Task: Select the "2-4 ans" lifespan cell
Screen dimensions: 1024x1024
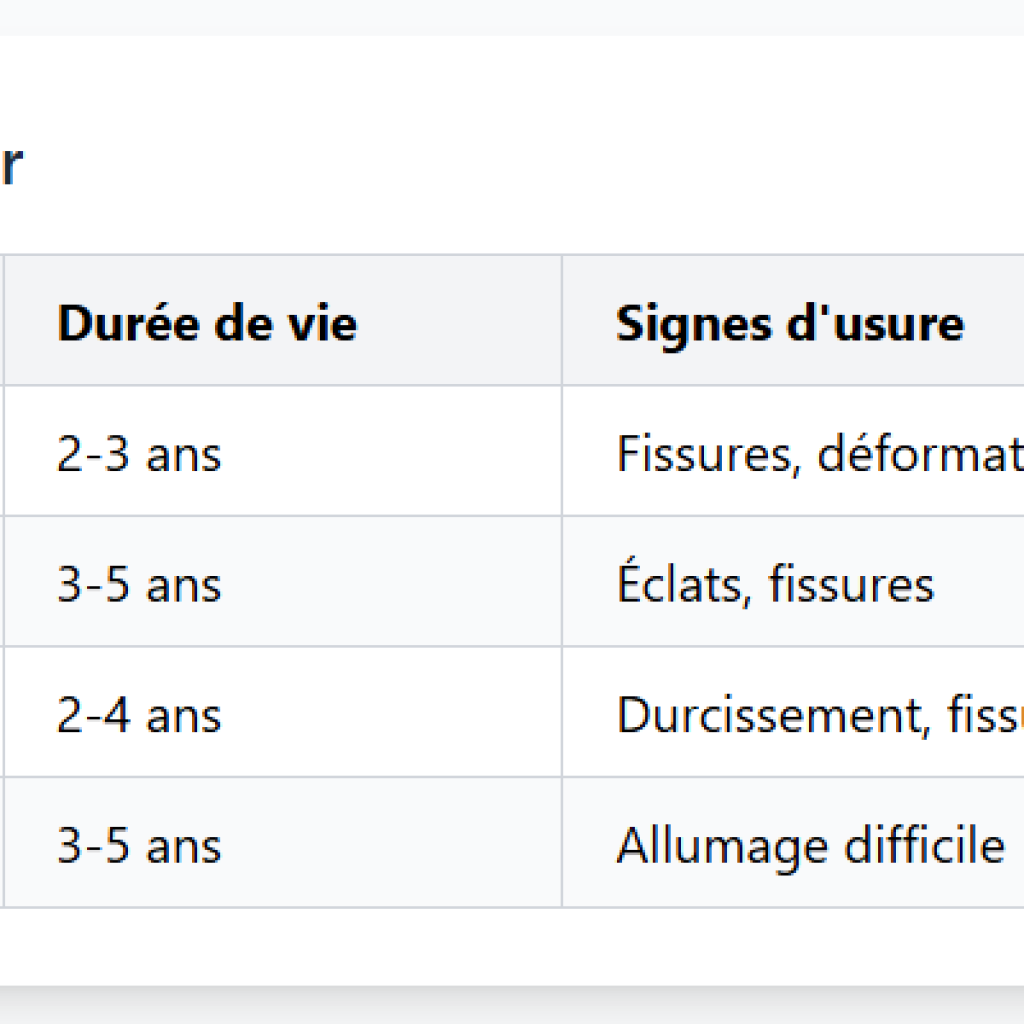Action: (x=139, y=715)
